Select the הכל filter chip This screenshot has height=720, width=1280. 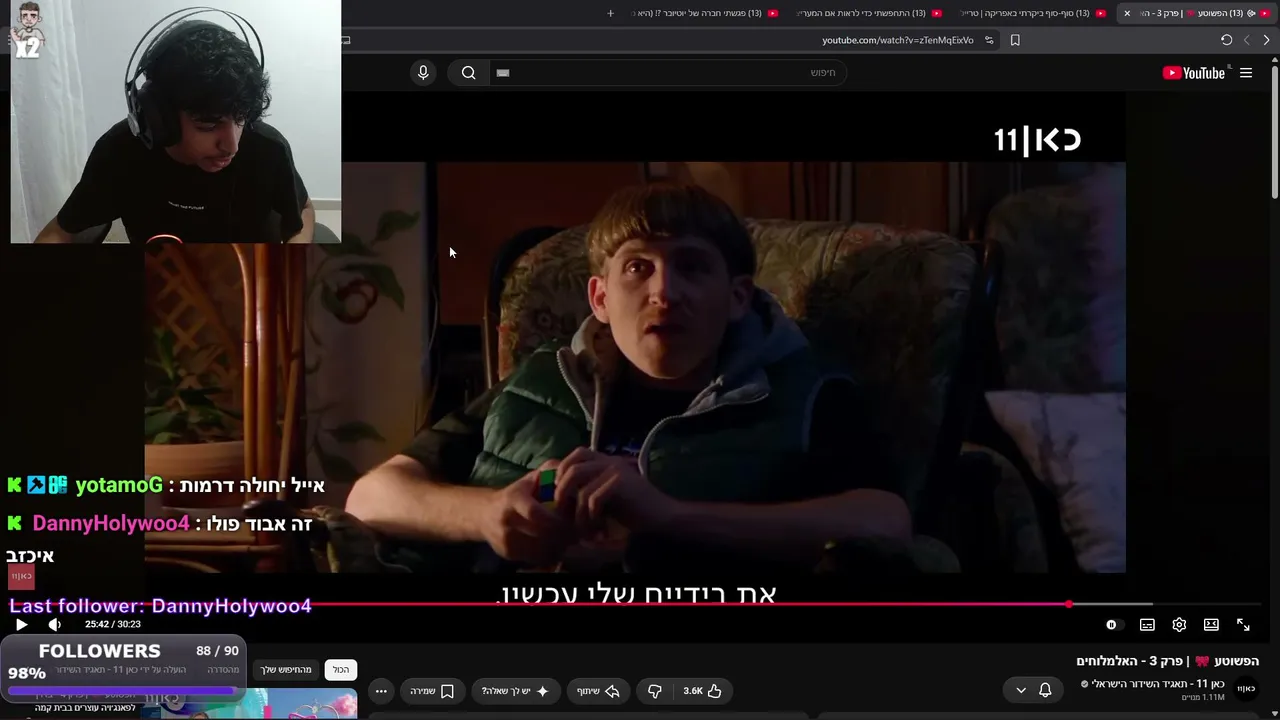(x=341, y=670)
